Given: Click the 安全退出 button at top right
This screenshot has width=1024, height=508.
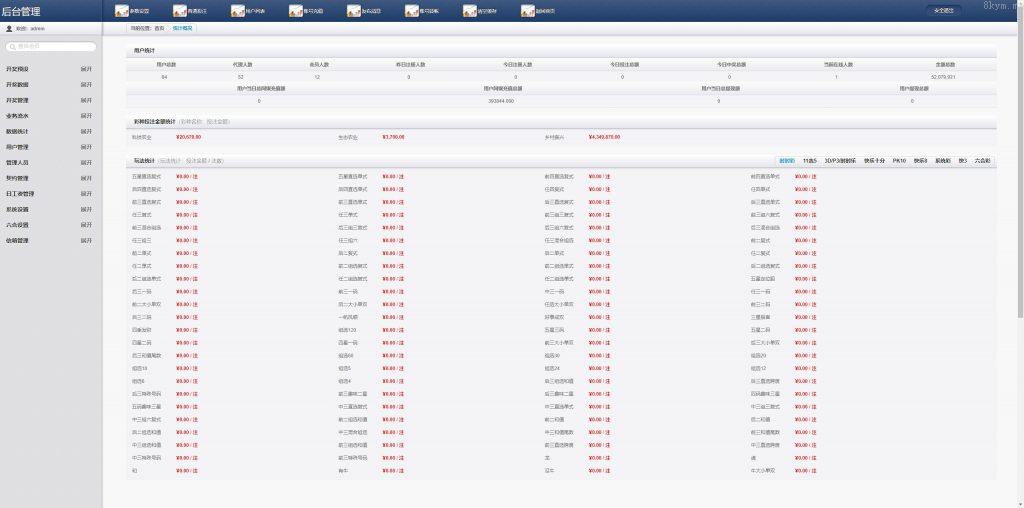Looking at the screenshot, I should click(x=943, y=11).
